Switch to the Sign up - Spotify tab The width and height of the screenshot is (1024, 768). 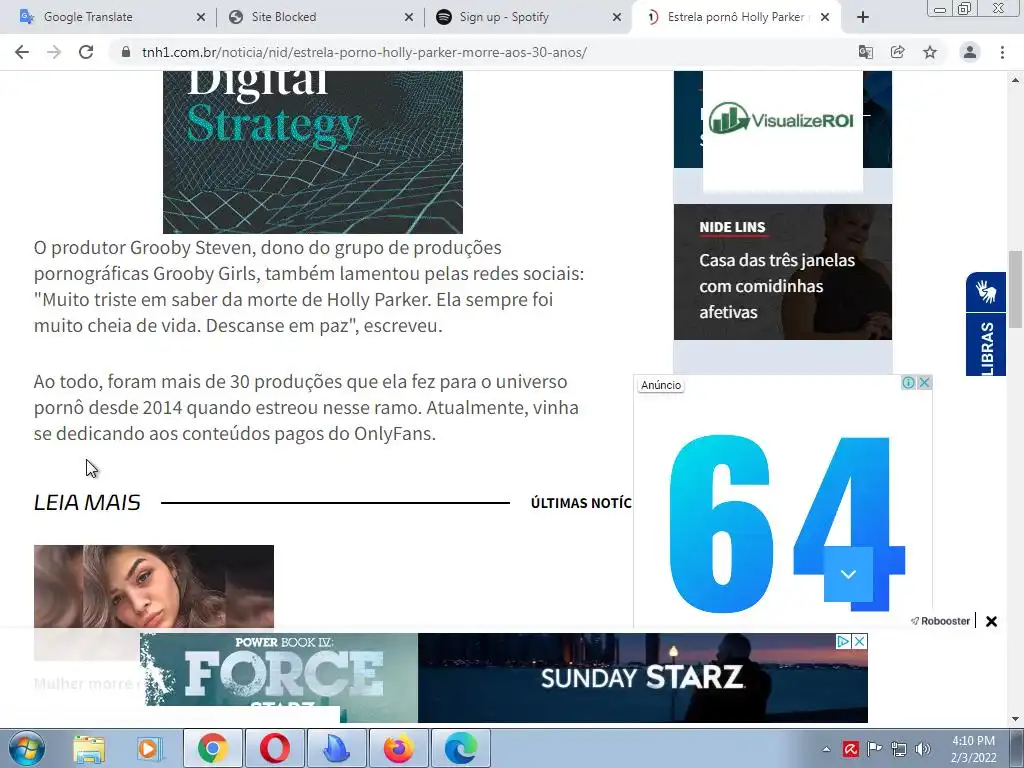point(528,17)
